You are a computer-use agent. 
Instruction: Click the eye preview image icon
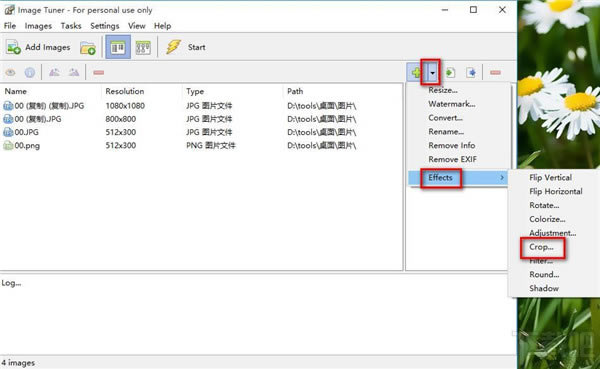click(10, 72)
